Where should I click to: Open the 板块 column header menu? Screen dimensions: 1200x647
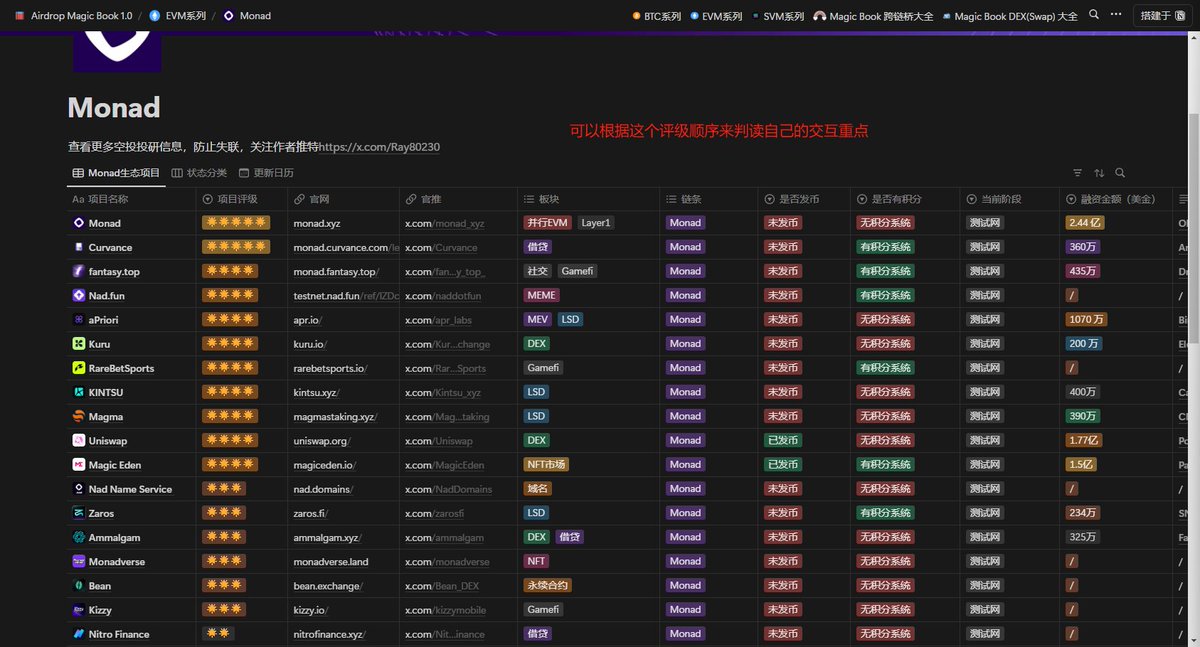(x=545, y=198)
